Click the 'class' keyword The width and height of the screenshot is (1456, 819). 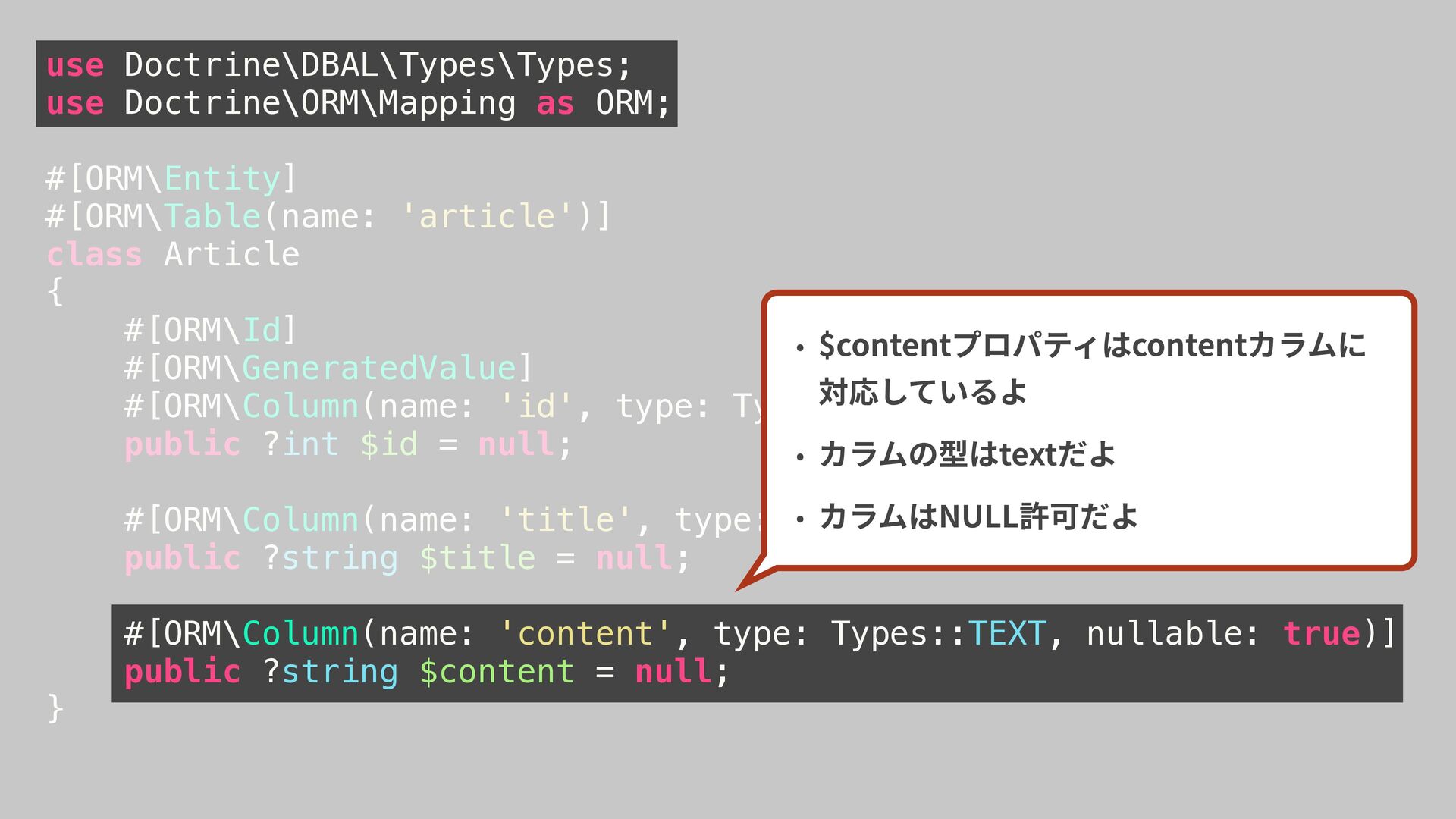(94, 255)
